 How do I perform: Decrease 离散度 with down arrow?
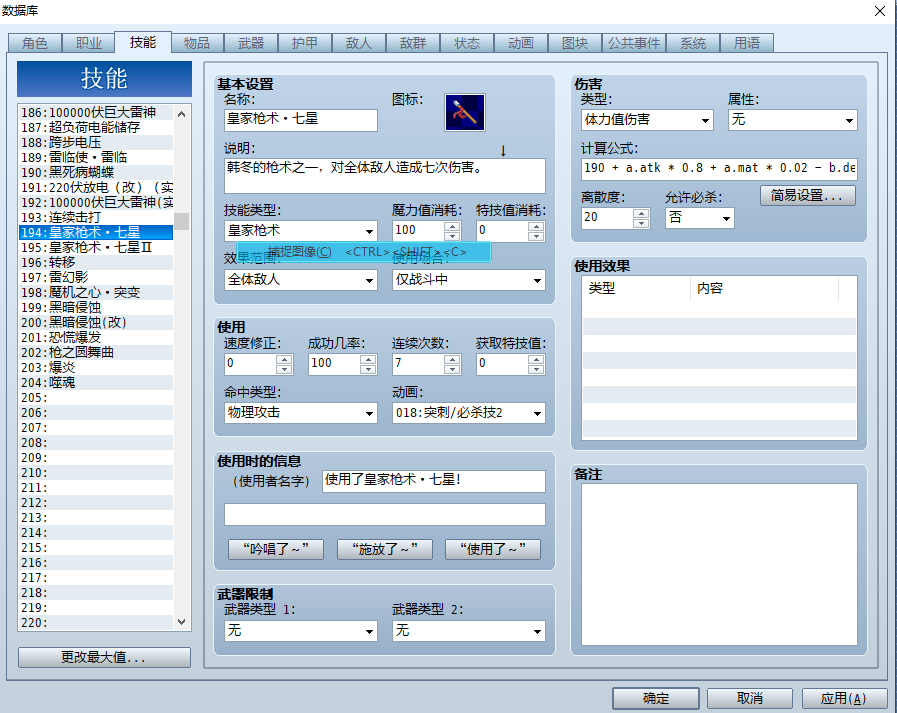pyautogui.click(x=641, y=223)
